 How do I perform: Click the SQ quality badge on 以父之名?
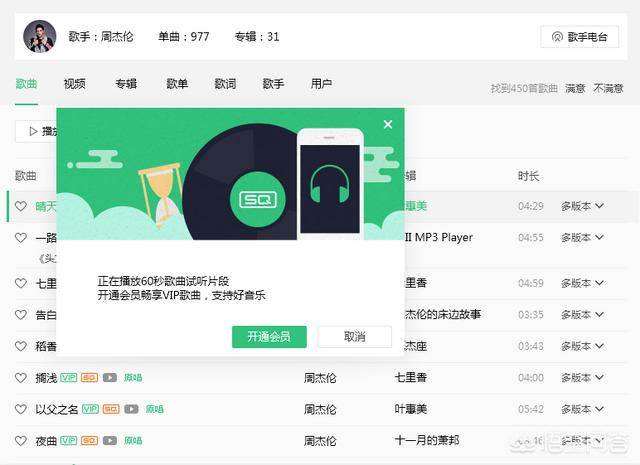(111, 409)
